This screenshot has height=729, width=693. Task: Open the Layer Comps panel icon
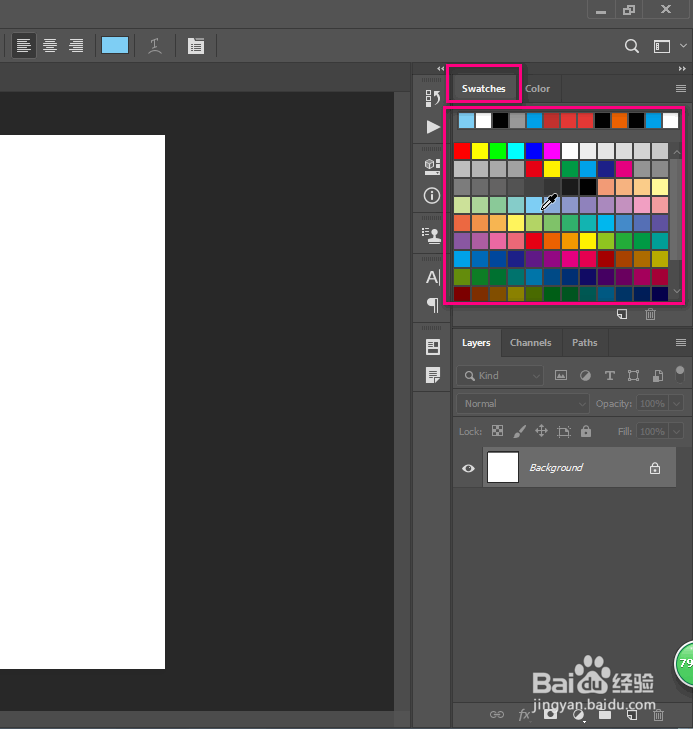pyautogui.click(x=433, y=347)
